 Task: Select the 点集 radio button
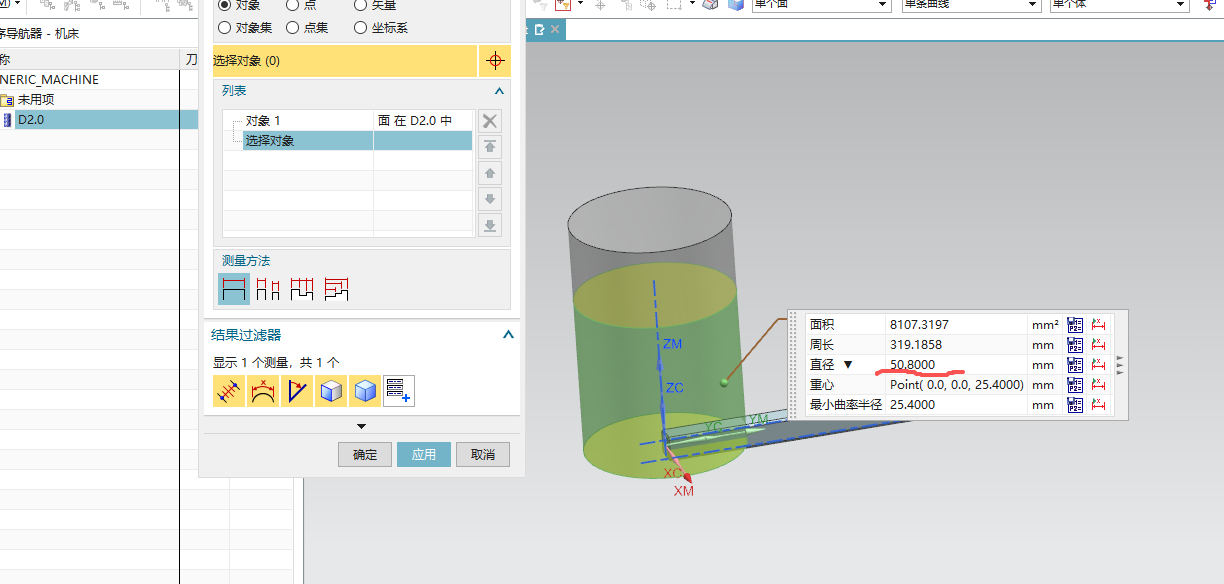pyautogui.click(x=293, y=28)
